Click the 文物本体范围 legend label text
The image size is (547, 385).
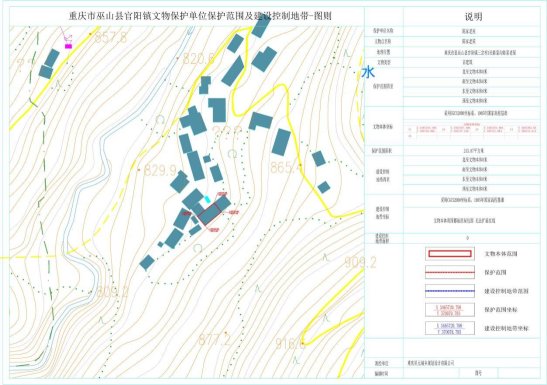point(501,254)
